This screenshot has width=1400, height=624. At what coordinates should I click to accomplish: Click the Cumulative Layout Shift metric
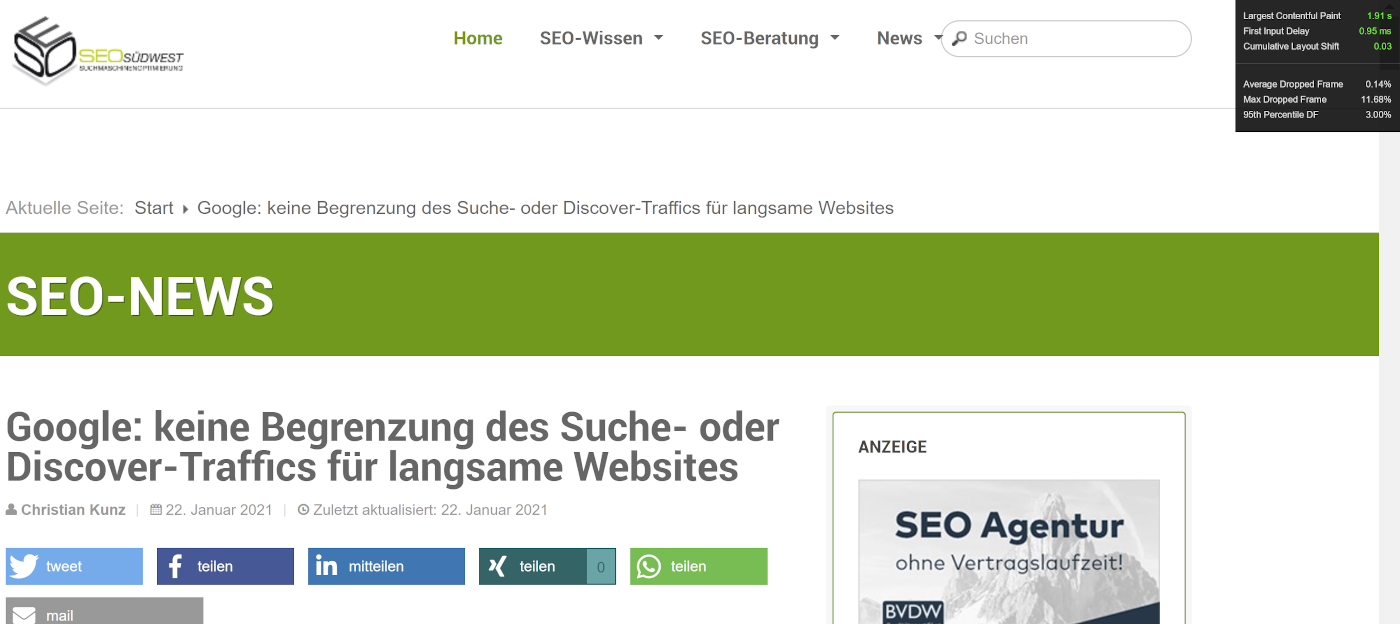1317,46
